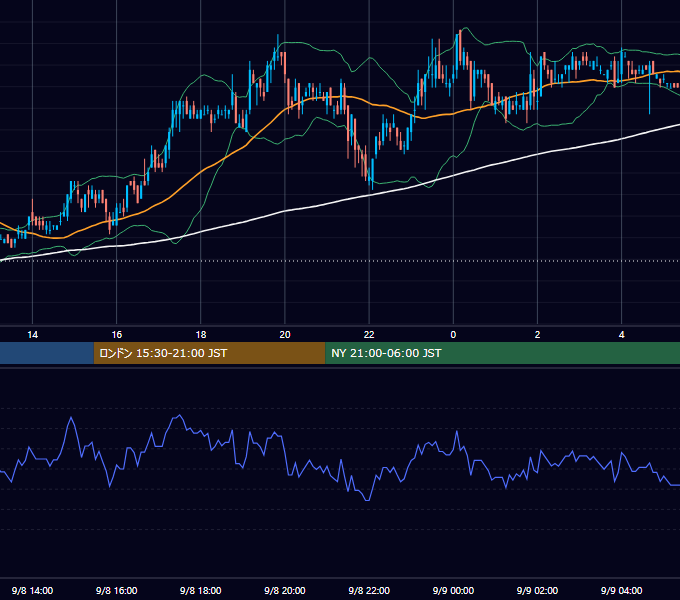Click the 9/9 00:00 date label
This screenshot has width=680, height=600.
point(453,590)
